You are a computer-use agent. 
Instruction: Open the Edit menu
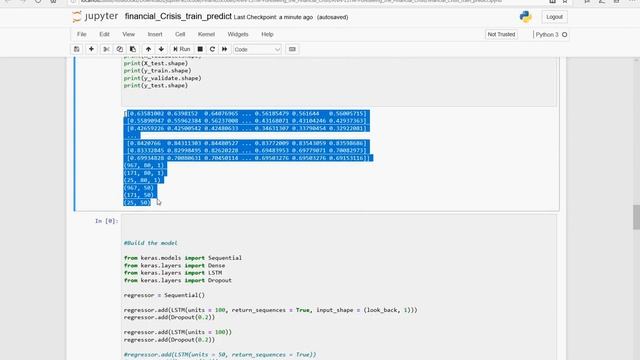click(104, 34)
